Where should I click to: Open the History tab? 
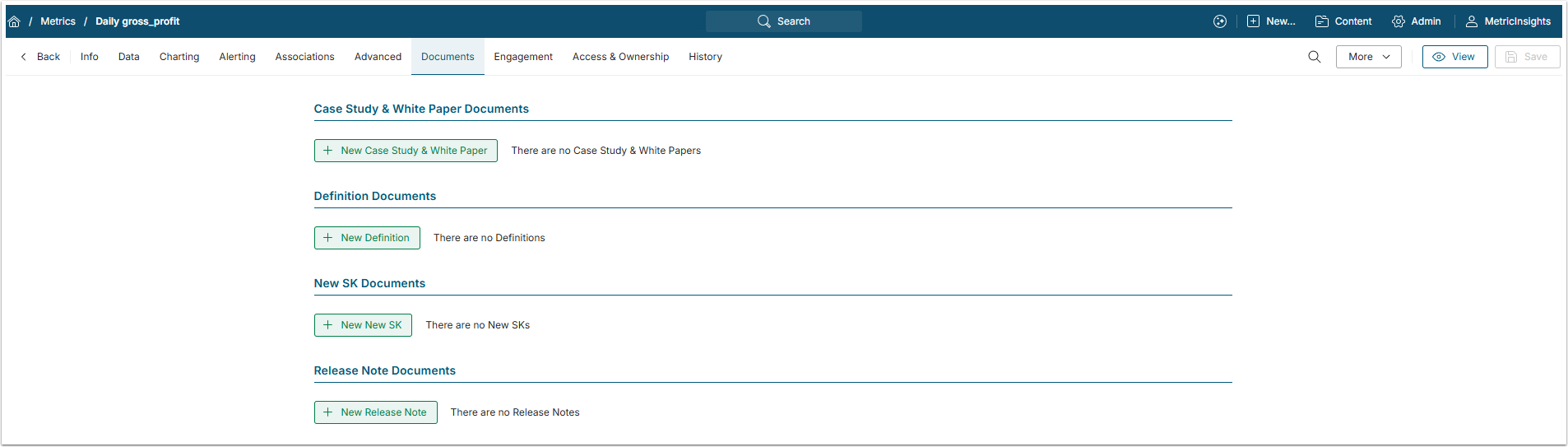[x=706, y=57]
